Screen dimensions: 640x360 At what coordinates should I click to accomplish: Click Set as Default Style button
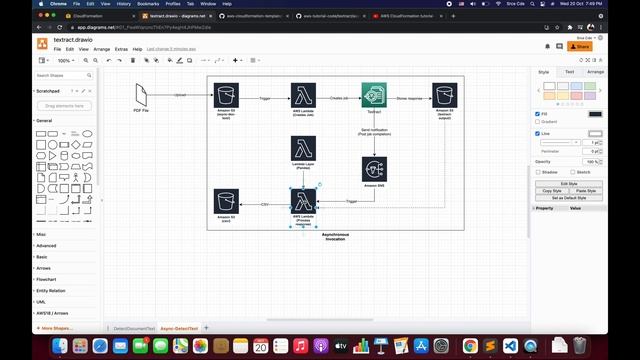click(569, 198)
